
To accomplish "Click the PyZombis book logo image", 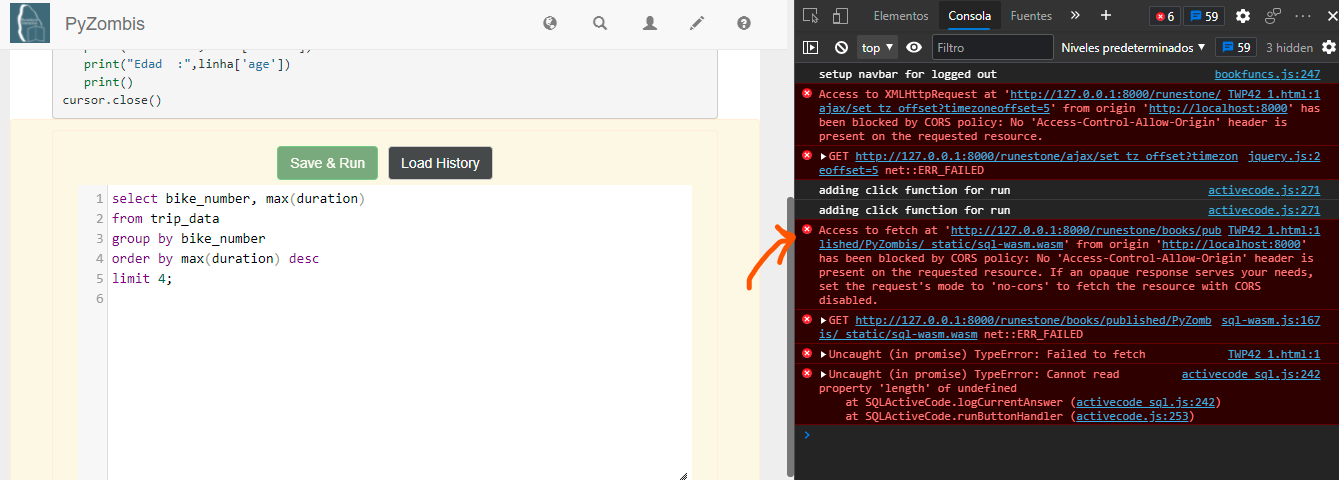I will [x=29, y=23].
